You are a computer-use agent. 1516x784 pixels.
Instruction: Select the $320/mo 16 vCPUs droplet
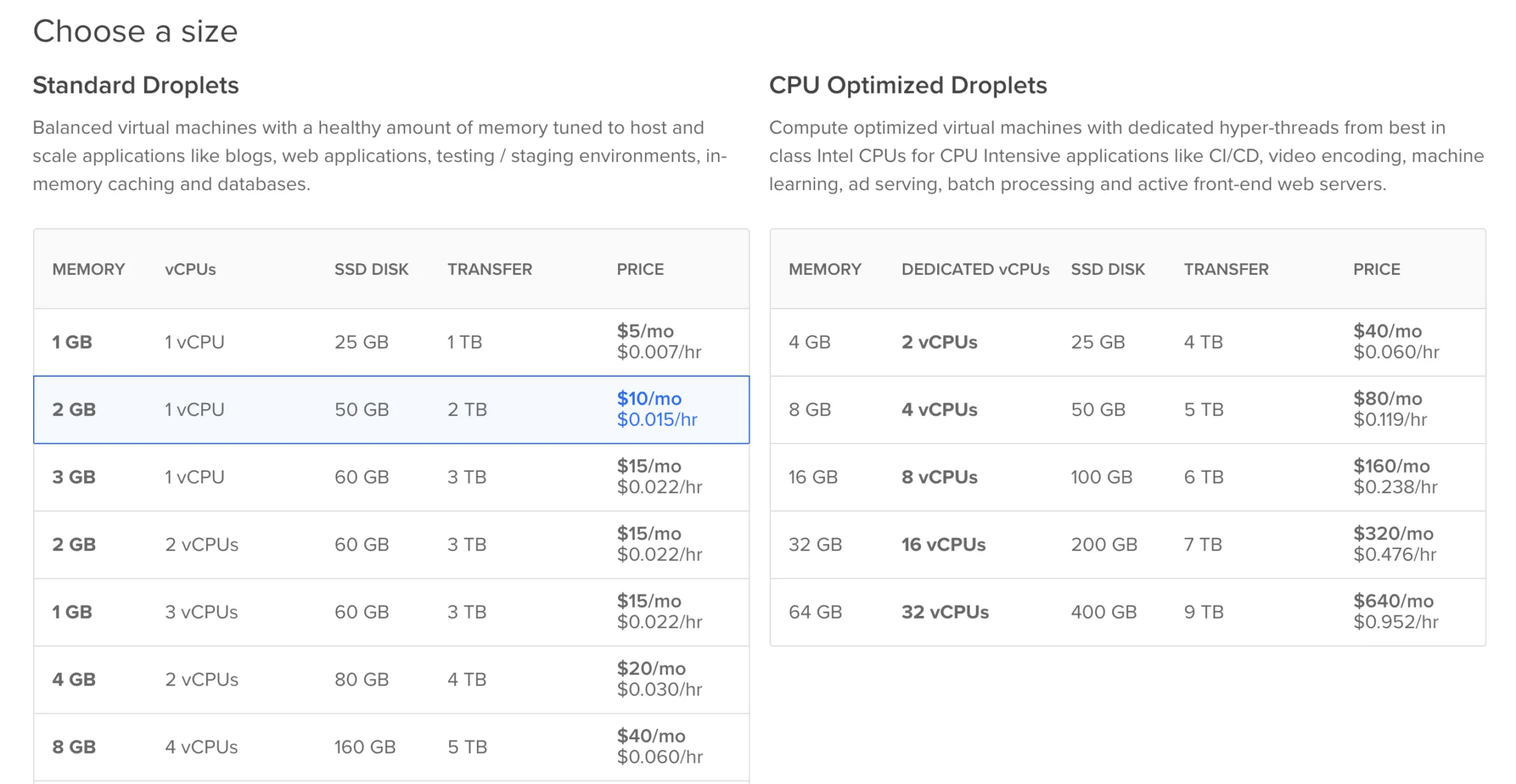pyautogui.click(x=1127, y=544)
